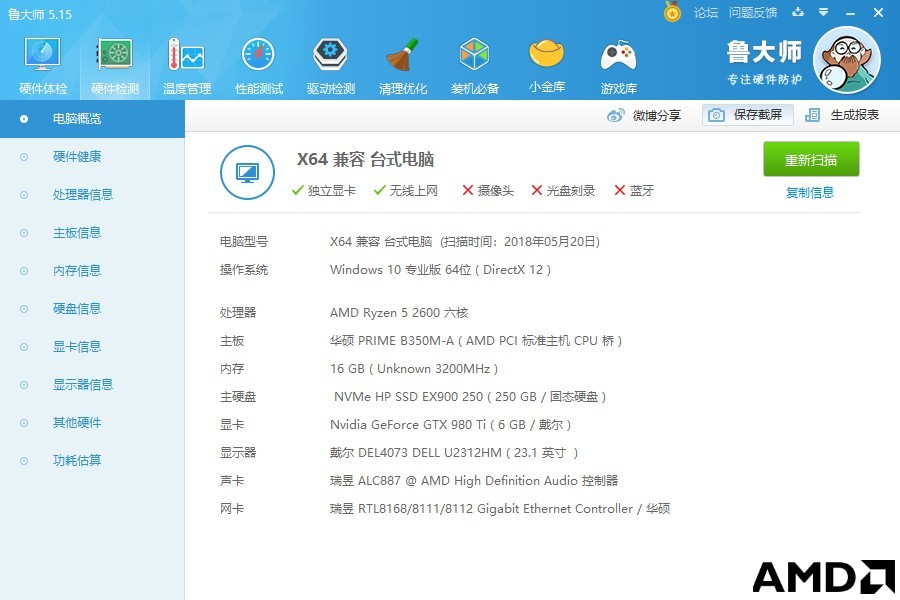Close the 鲁大师 window
Viewport: 900px width, 600px height.
(x=878, y=13)
